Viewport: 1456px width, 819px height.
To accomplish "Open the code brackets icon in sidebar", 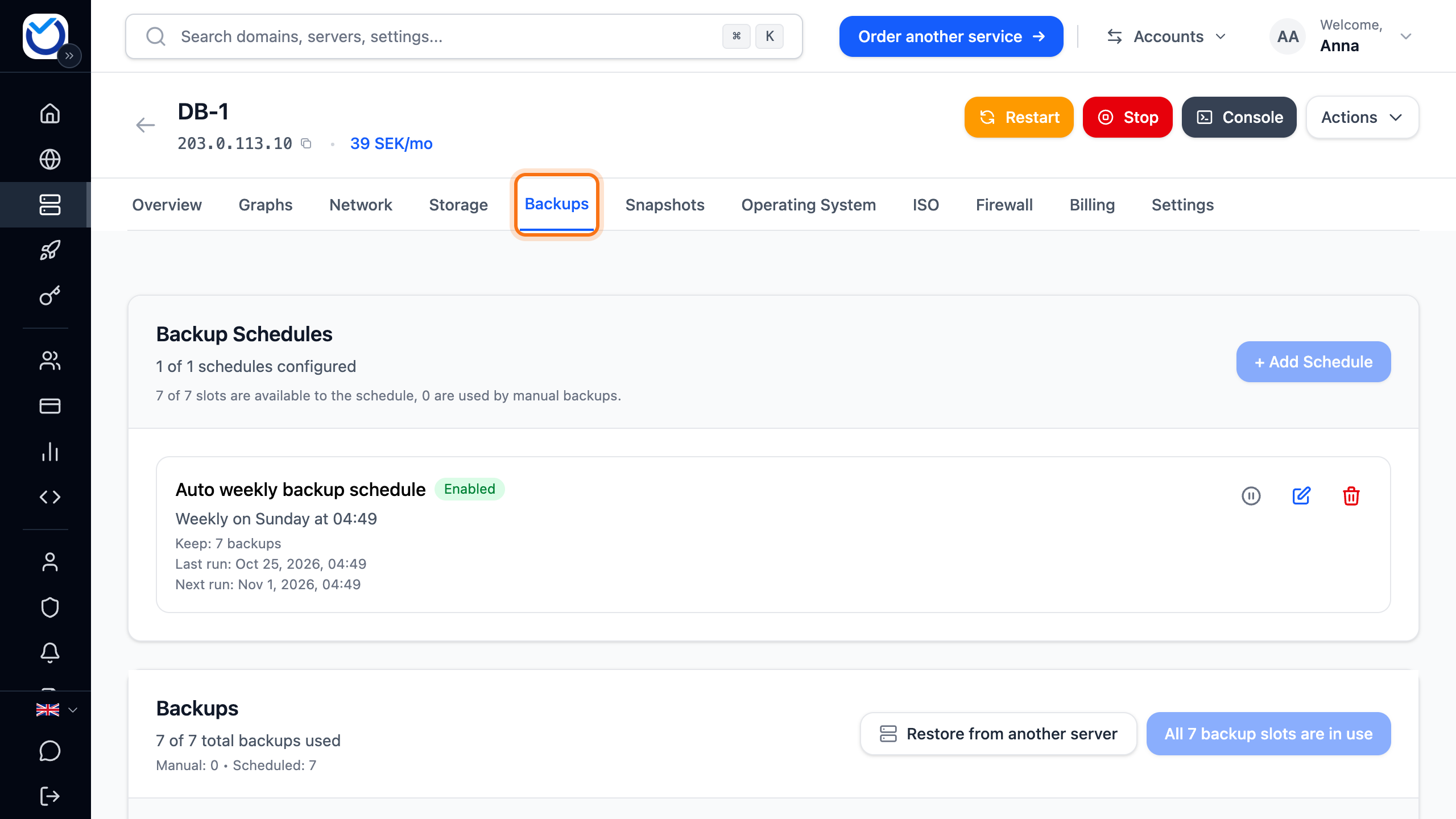I will click(50, 497).
